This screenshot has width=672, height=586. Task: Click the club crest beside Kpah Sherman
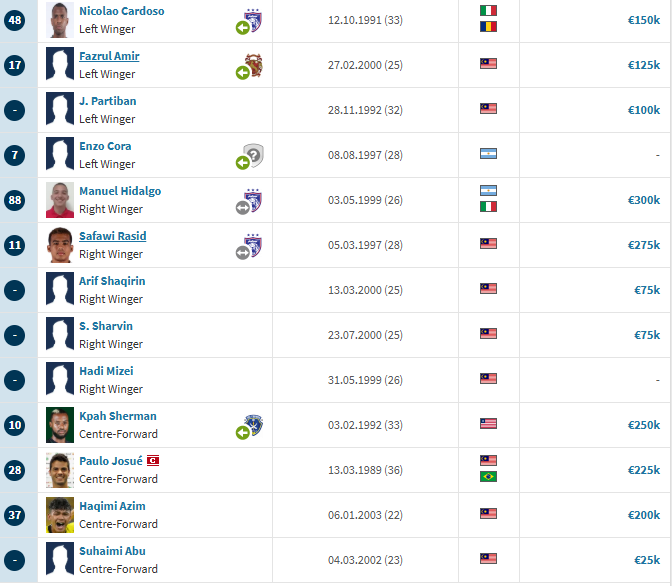click(253, 425)
